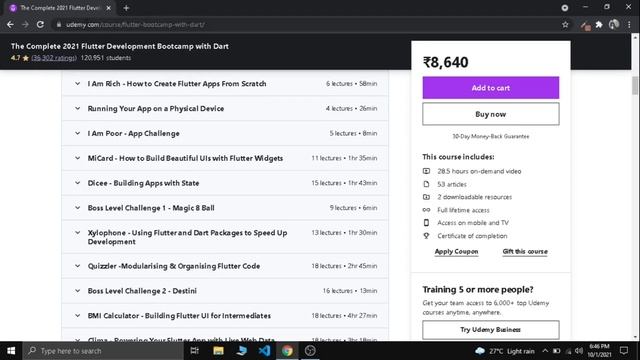Open the Windows Start menu

pos(11,351)
